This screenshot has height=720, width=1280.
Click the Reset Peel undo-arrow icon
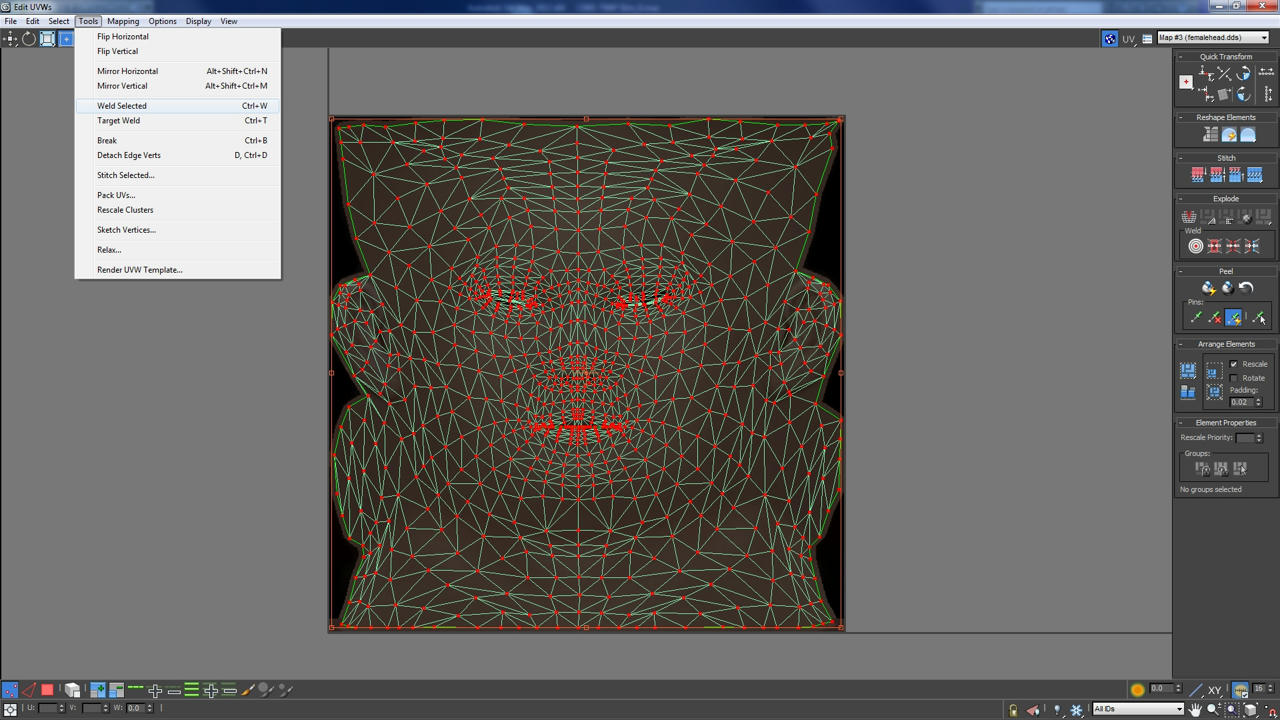coord(1246,288)
